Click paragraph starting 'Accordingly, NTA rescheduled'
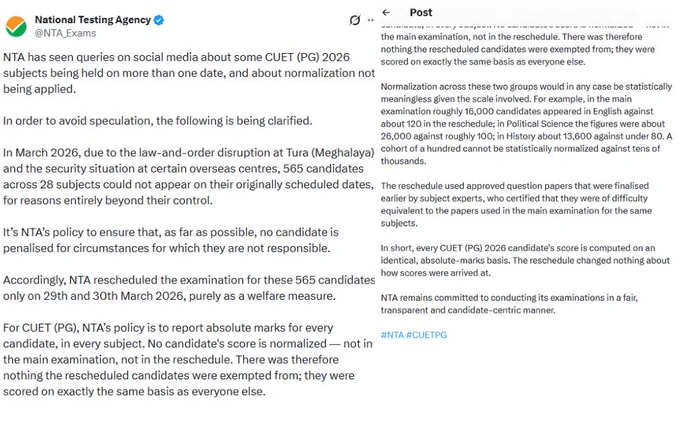The height and width of the screenshot is (427, 680). click(x=189, y=288)
